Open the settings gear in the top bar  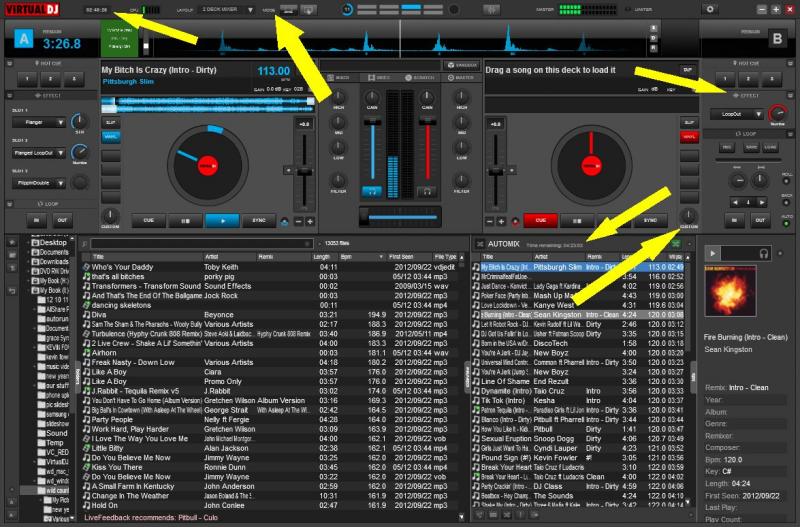tap(710, 9)
